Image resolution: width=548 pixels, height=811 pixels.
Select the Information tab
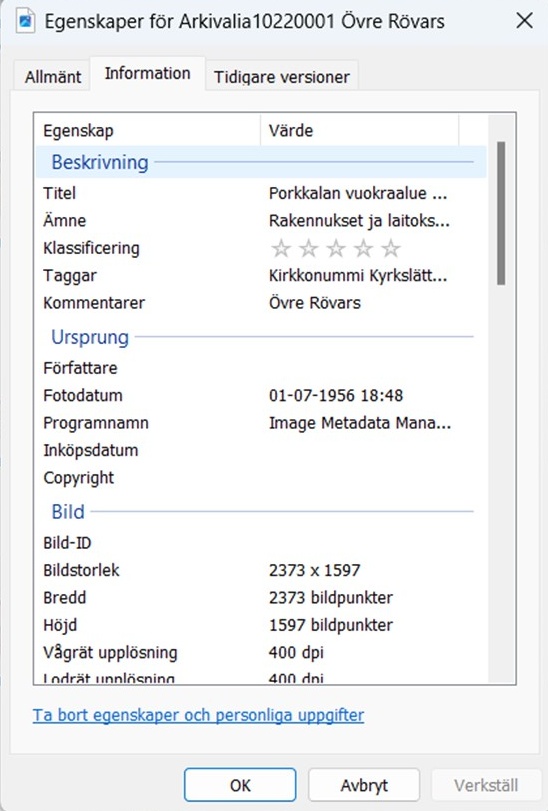coord(148,73)
